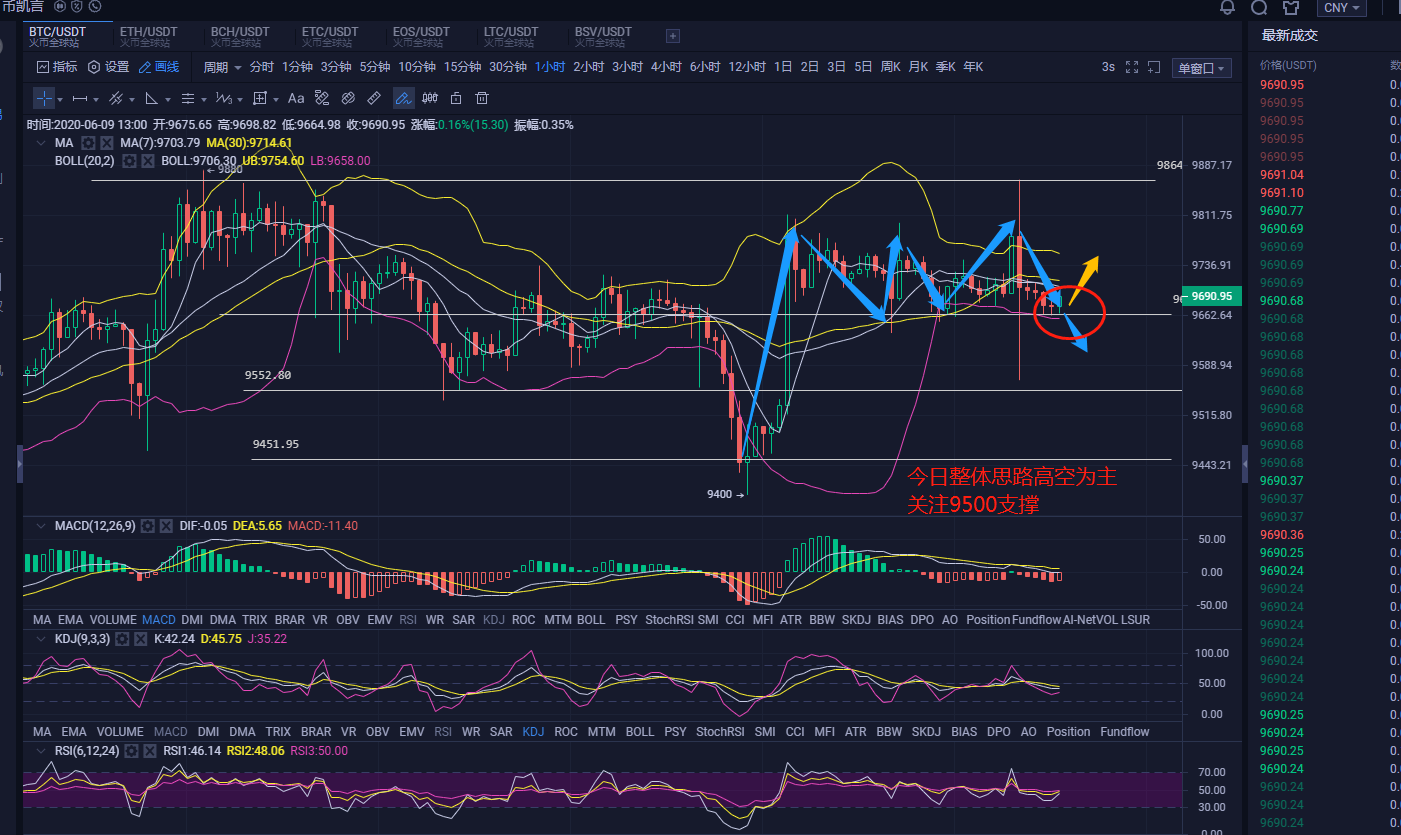Click the 3s refresh interval
1401x835 pixels.
click(x=1108, y=67)
